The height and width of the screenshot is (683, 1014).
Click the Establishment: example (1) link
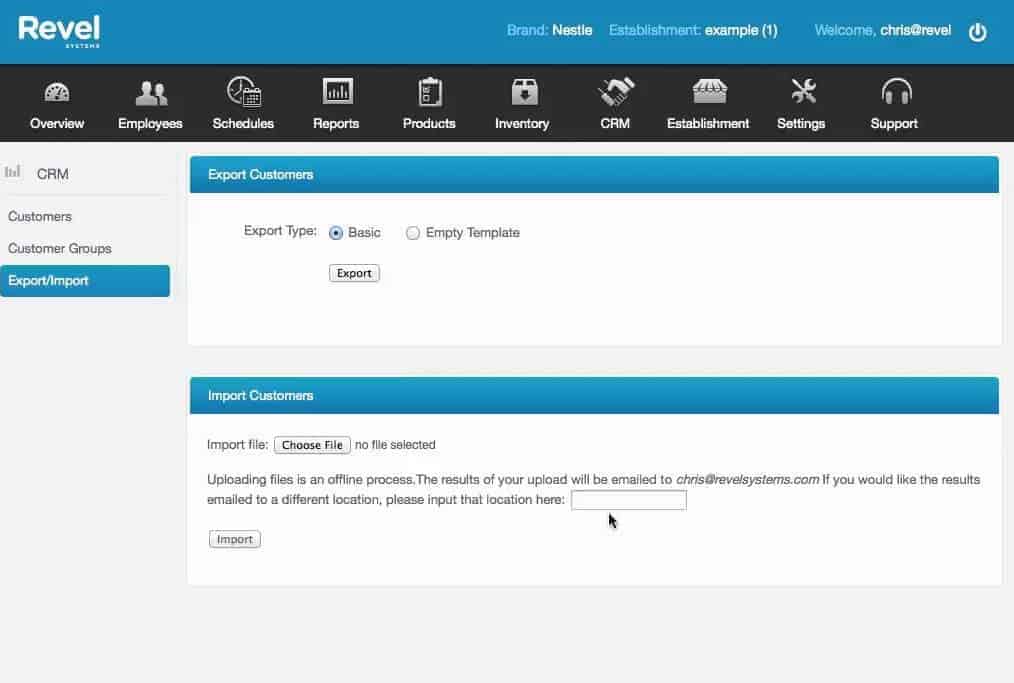pyautogui.click(x=693, y=30)
